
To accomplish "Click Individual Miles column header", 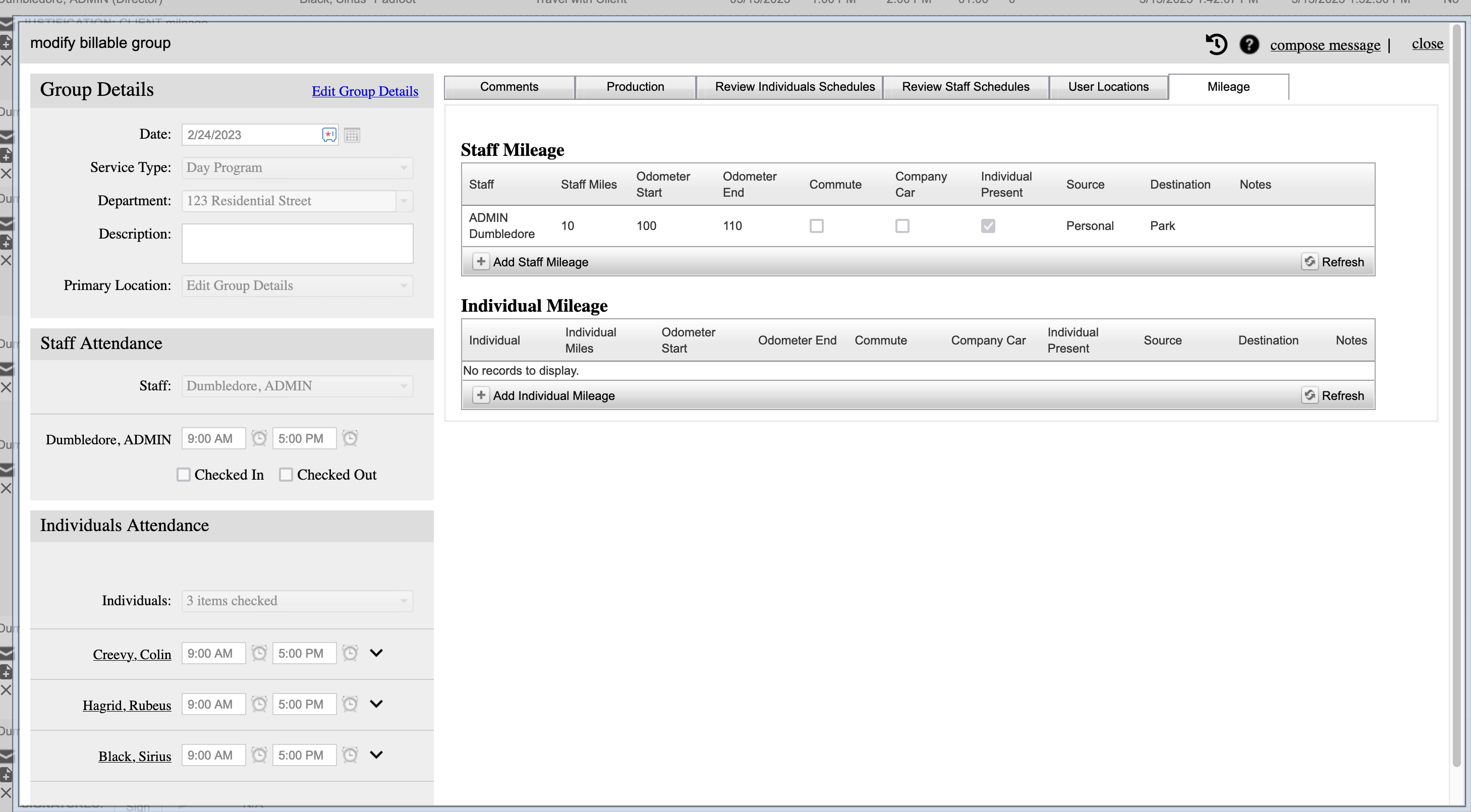I will [x=590, y=340].
